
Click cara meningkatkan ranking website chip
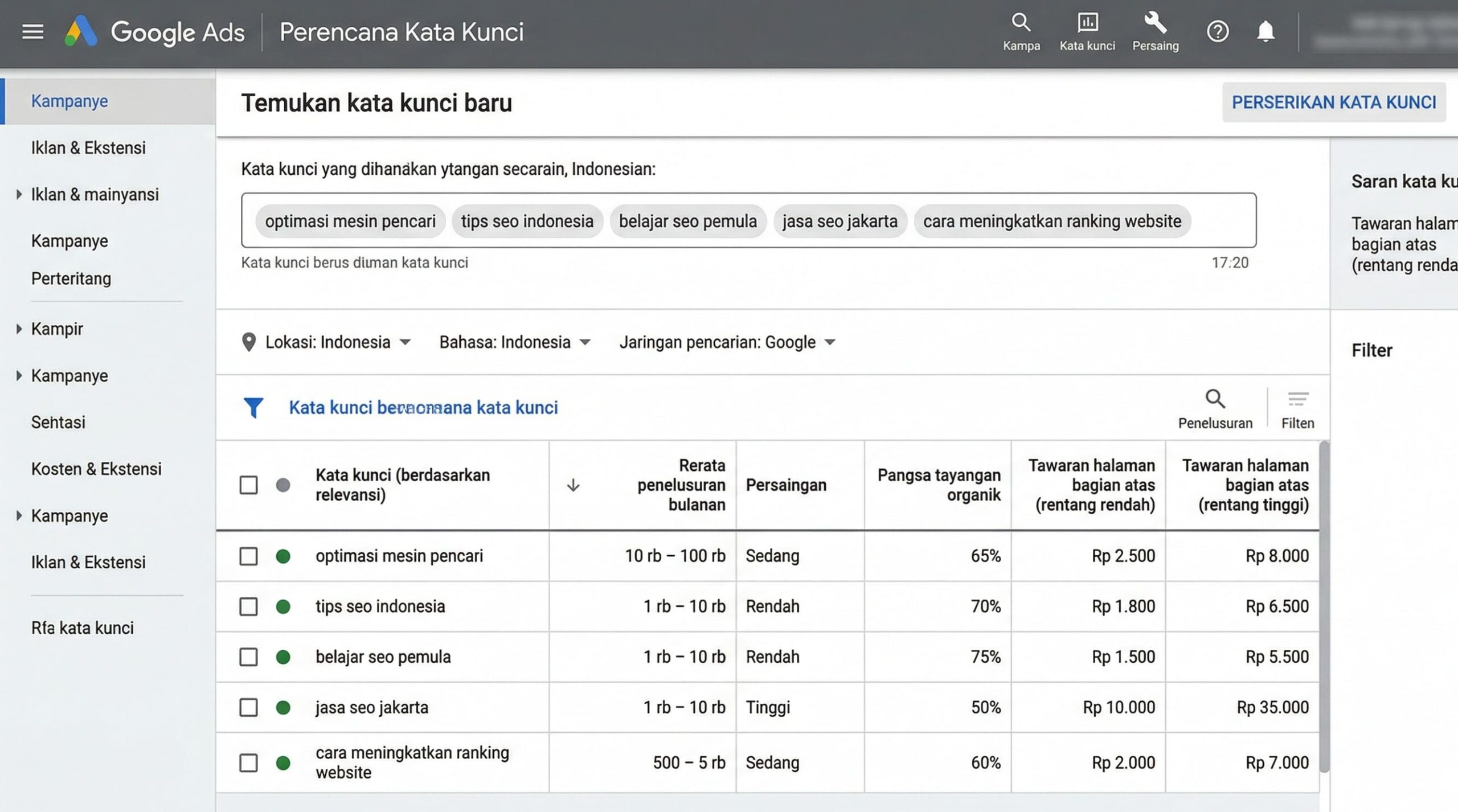tap(1052, 221)
